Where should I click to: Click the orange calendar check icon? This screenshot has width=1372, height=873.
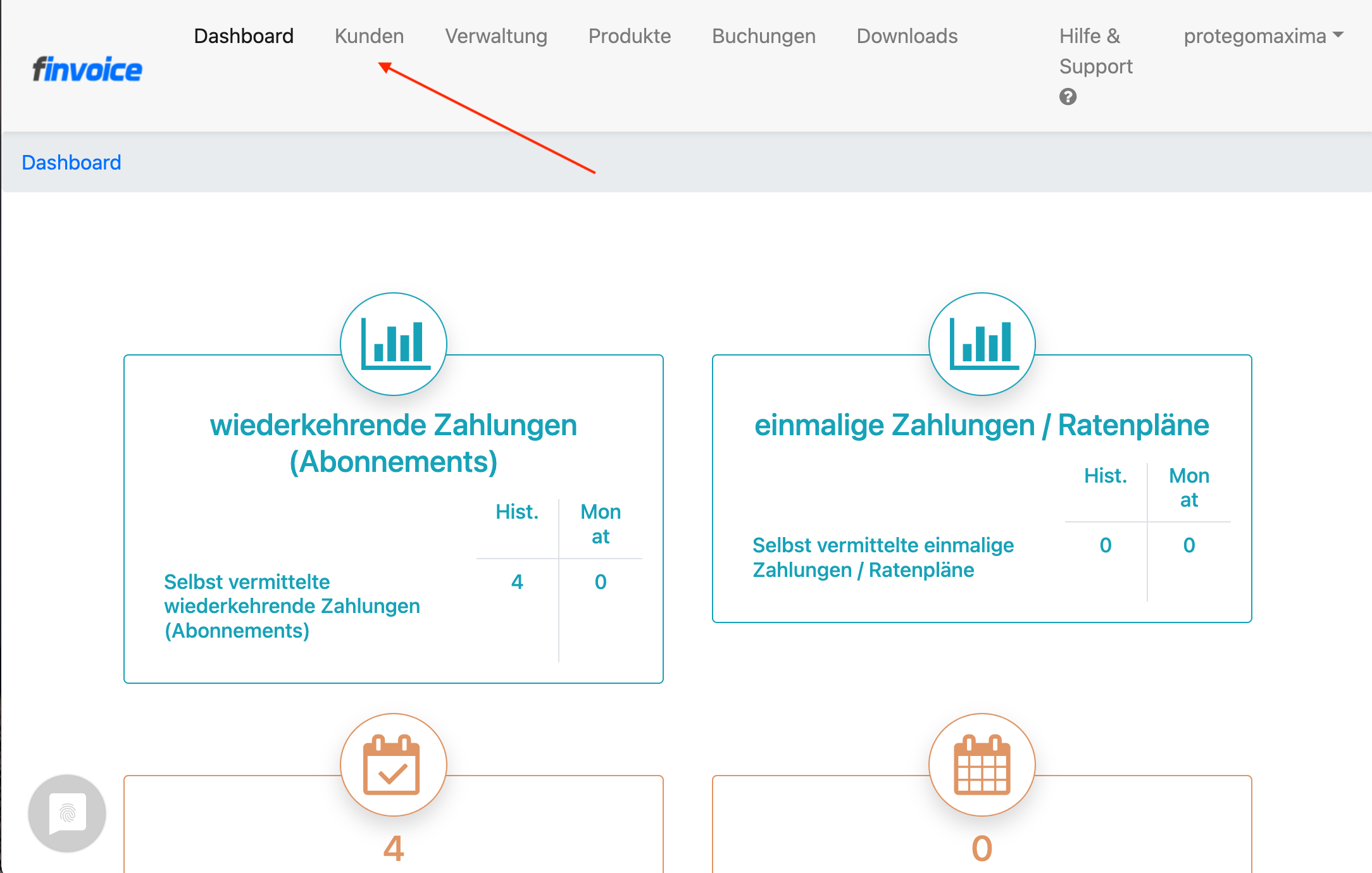(392, 765)
